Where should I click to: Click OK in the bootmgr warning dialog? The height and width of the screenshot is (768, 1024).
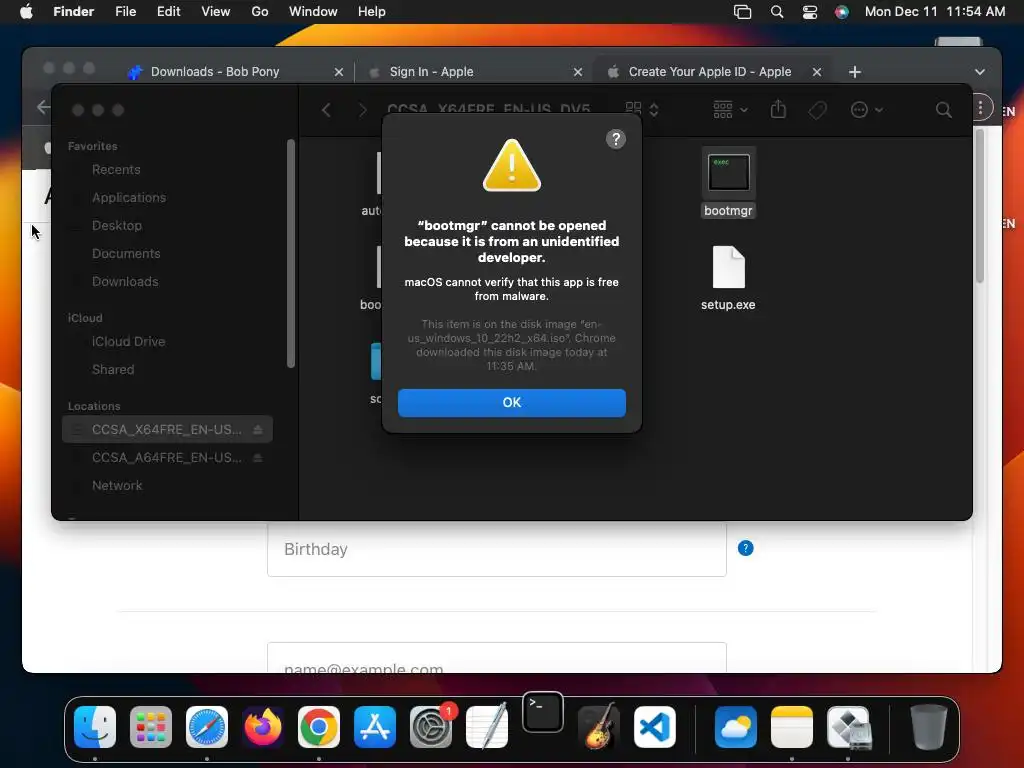point(511,402)
